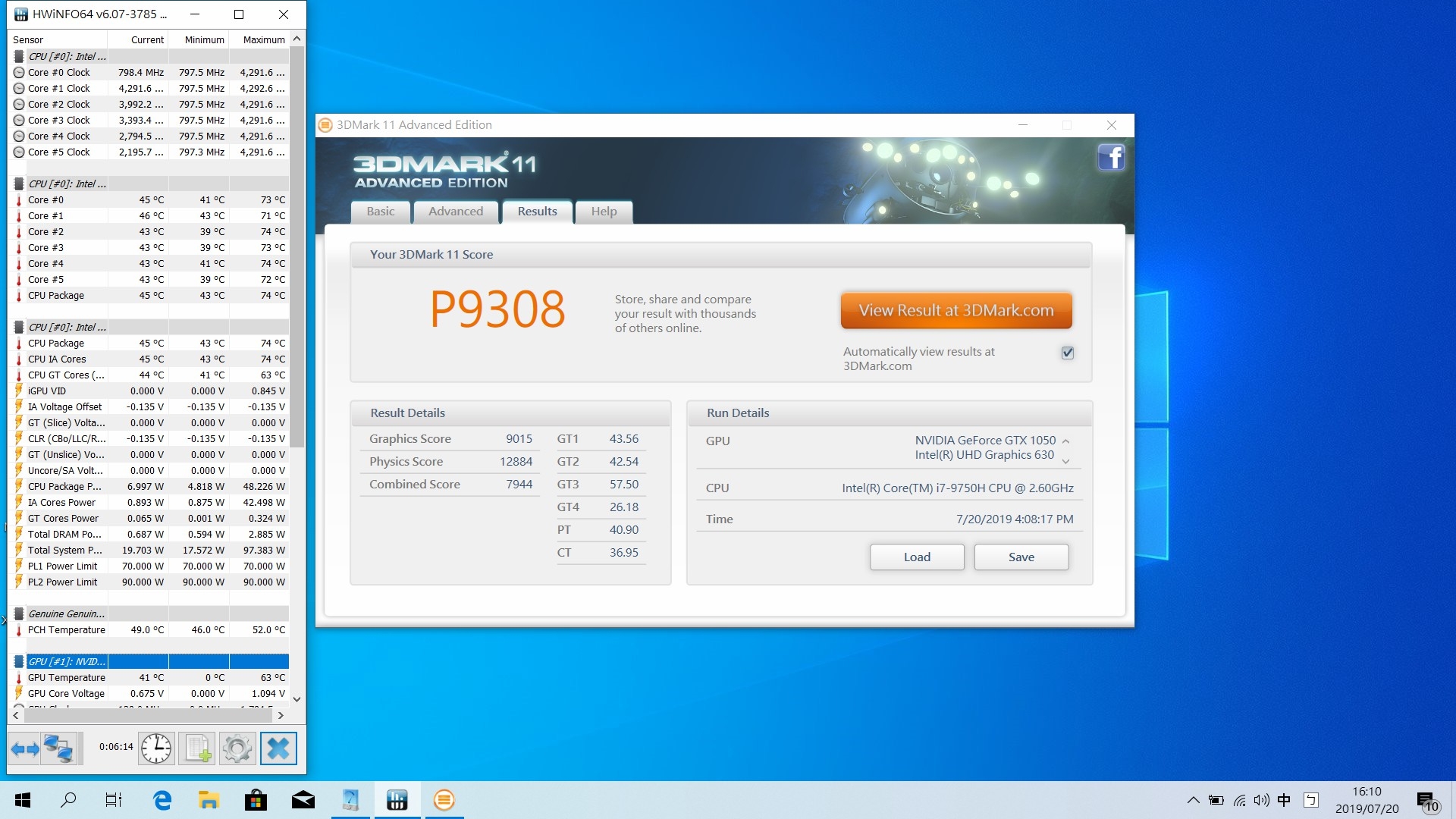Viewport: 1456px width, 819px height.
Task: Open Task View on the taskbar
Action: click(x=114, y=800)
